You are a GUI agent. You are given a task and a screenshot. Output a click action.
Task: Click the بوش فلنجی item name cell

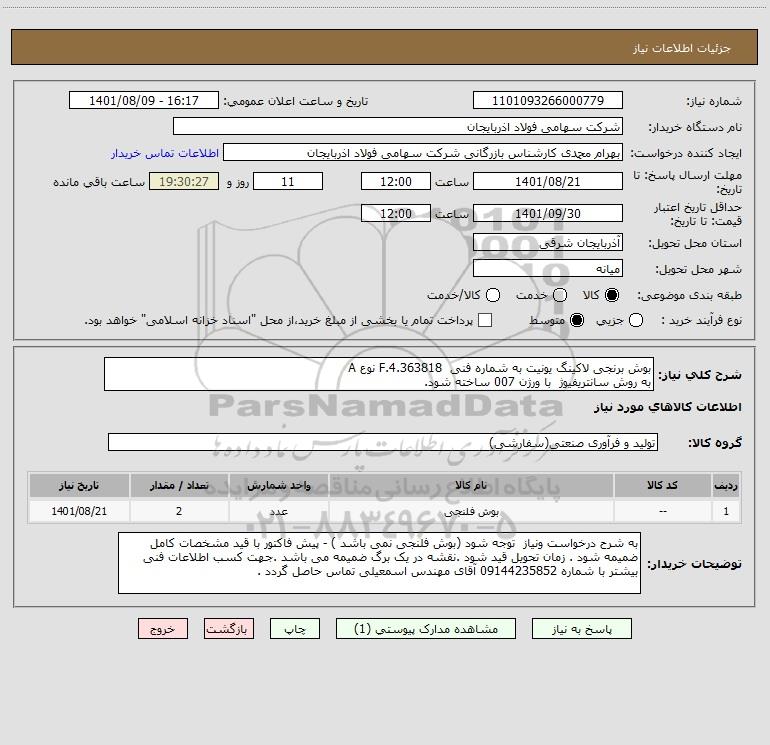471,511
